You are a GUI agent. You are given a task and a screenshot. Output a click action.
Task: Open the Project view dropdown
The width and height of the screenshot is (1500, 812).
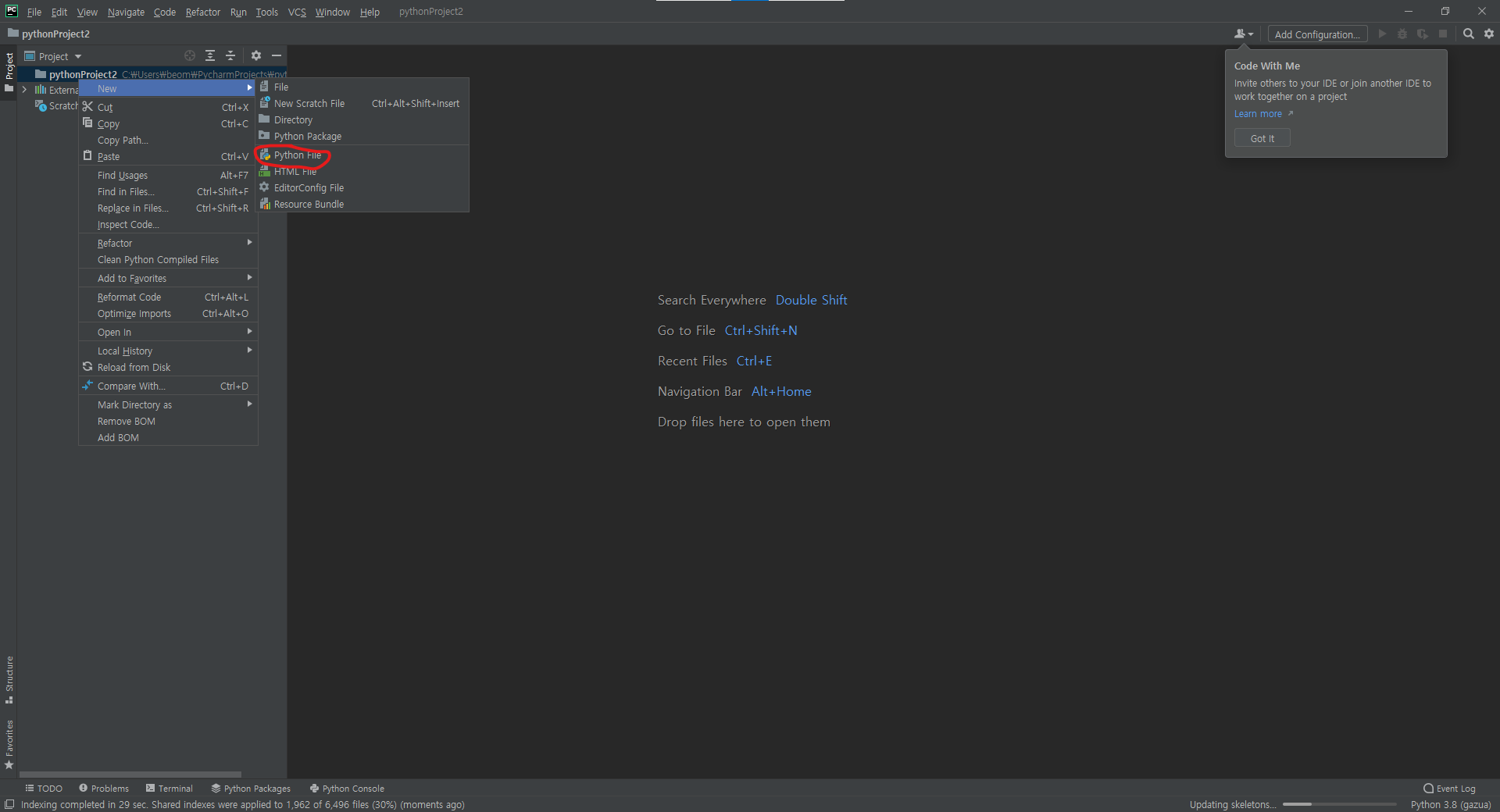(x=53, y=56)
